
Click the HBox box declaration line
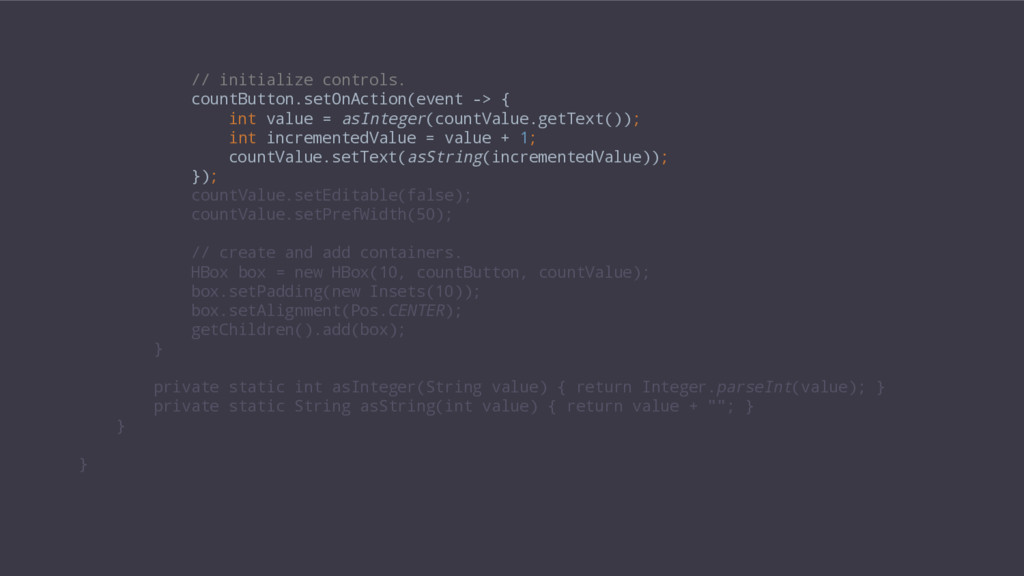pos(421,272)
